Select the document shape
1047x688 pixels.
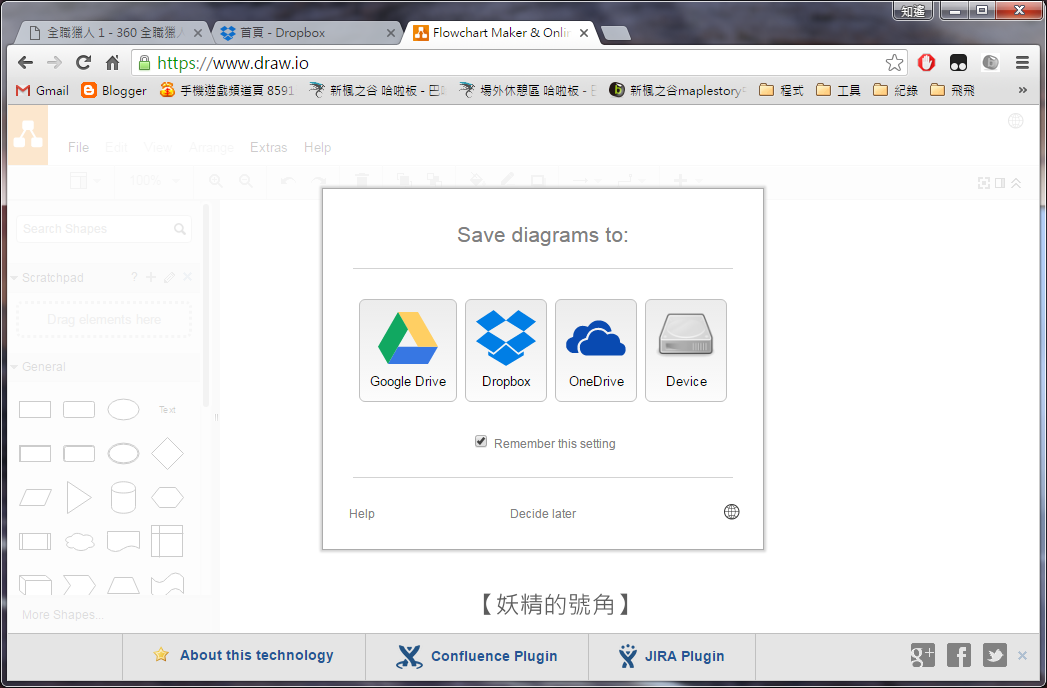pyautogui.click(x=124, y=541)
